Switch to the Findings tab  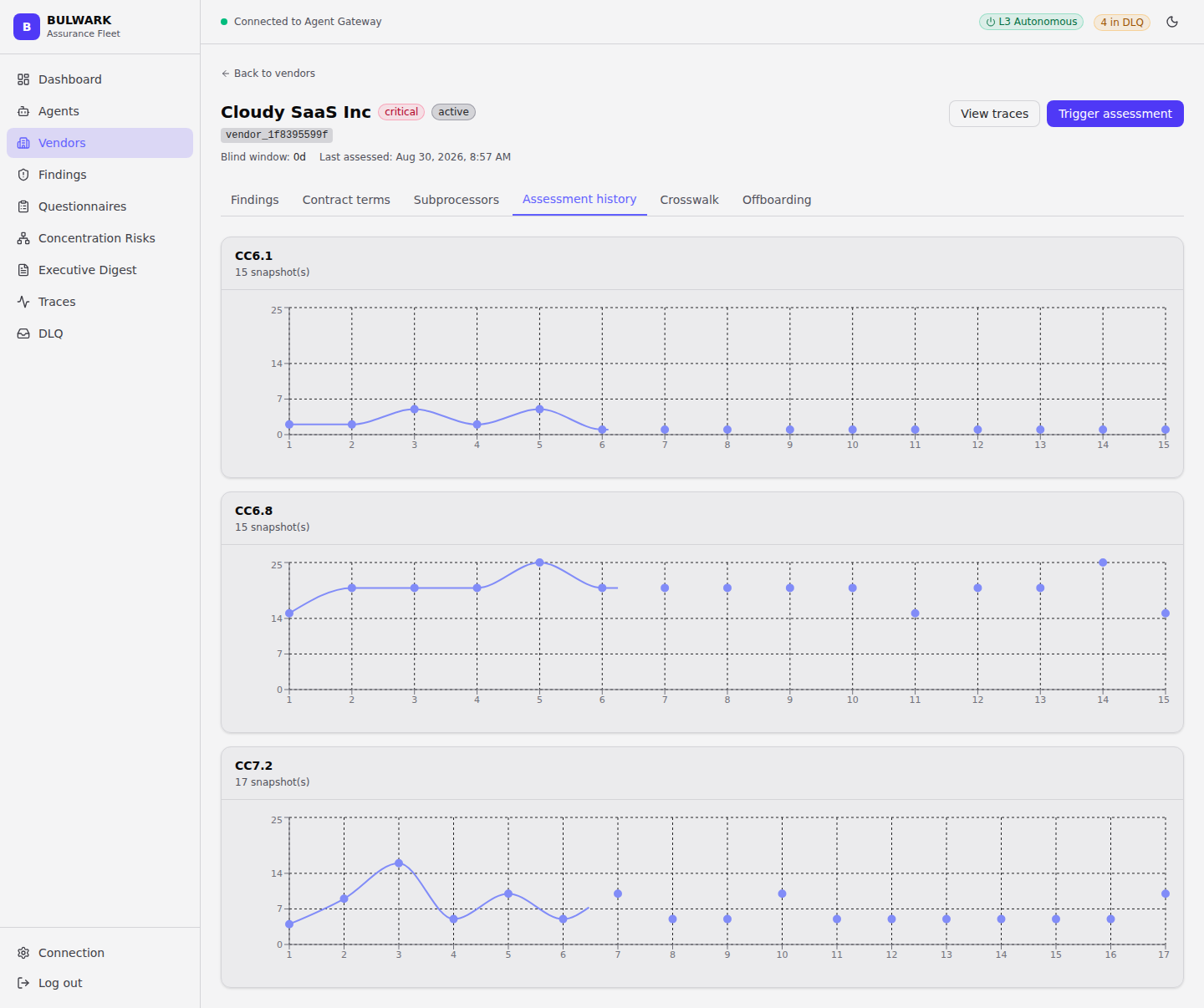pos(255,200)
